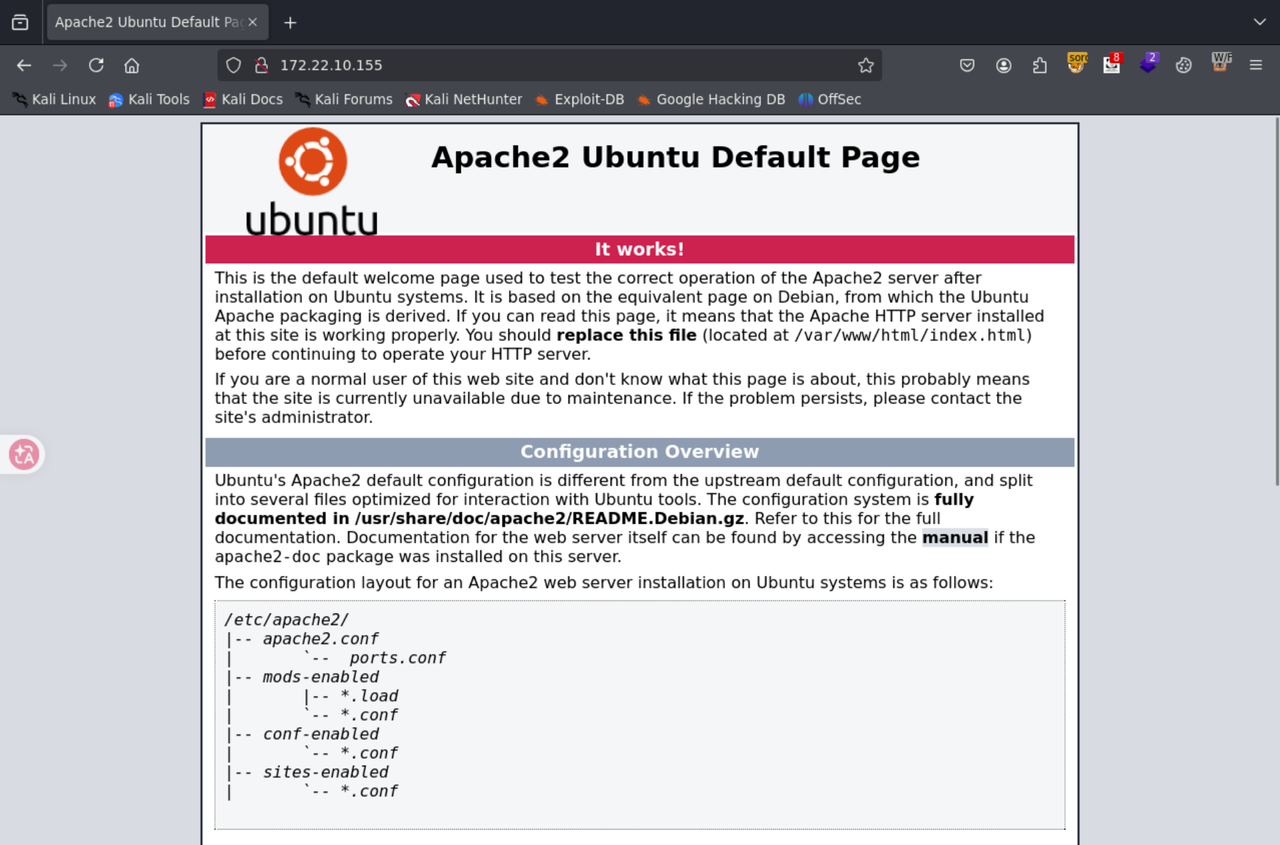1280x845 pixels.
Task: Click the Configuration Overview heading
Action: tap(640, 452)
